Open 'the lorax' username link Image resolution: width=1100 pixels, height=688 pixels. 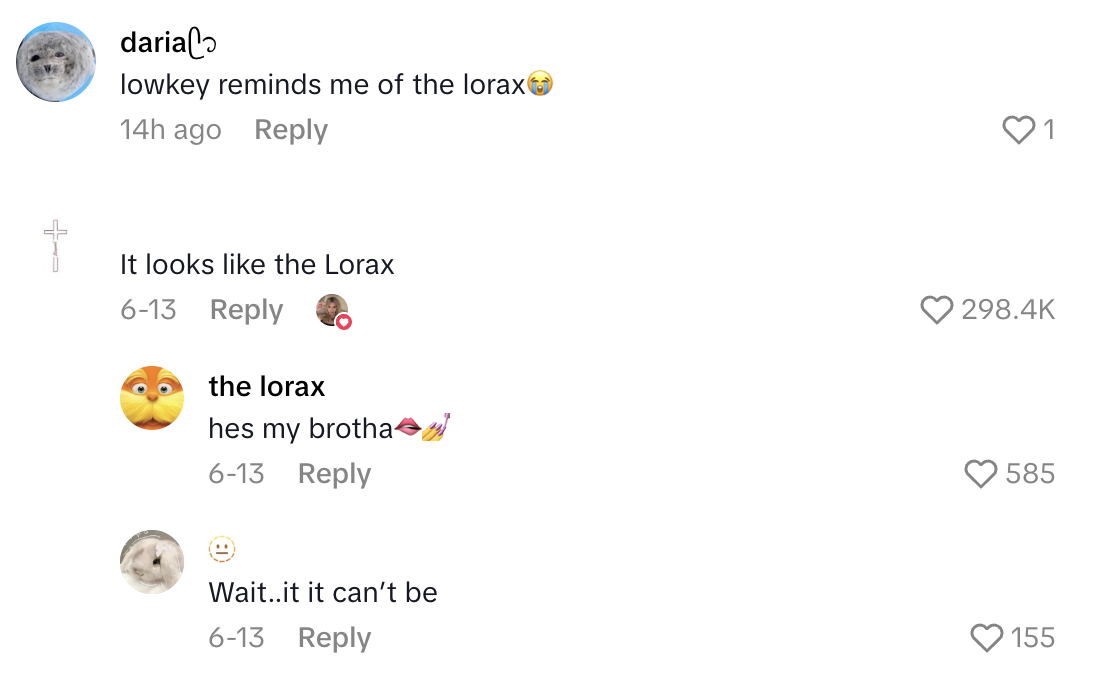[x=267, y=386]
